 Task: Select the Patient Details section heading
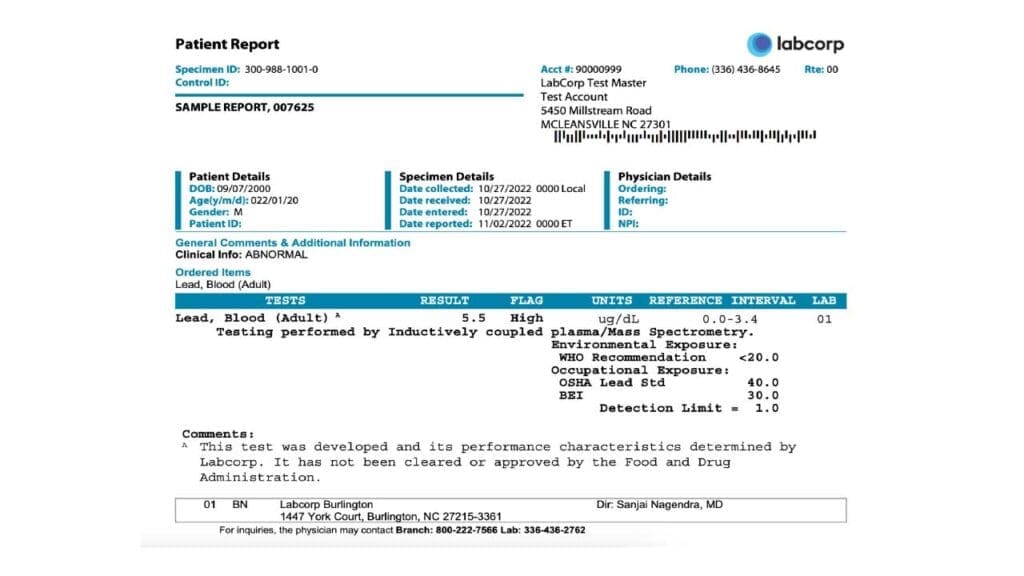point(229,177)
